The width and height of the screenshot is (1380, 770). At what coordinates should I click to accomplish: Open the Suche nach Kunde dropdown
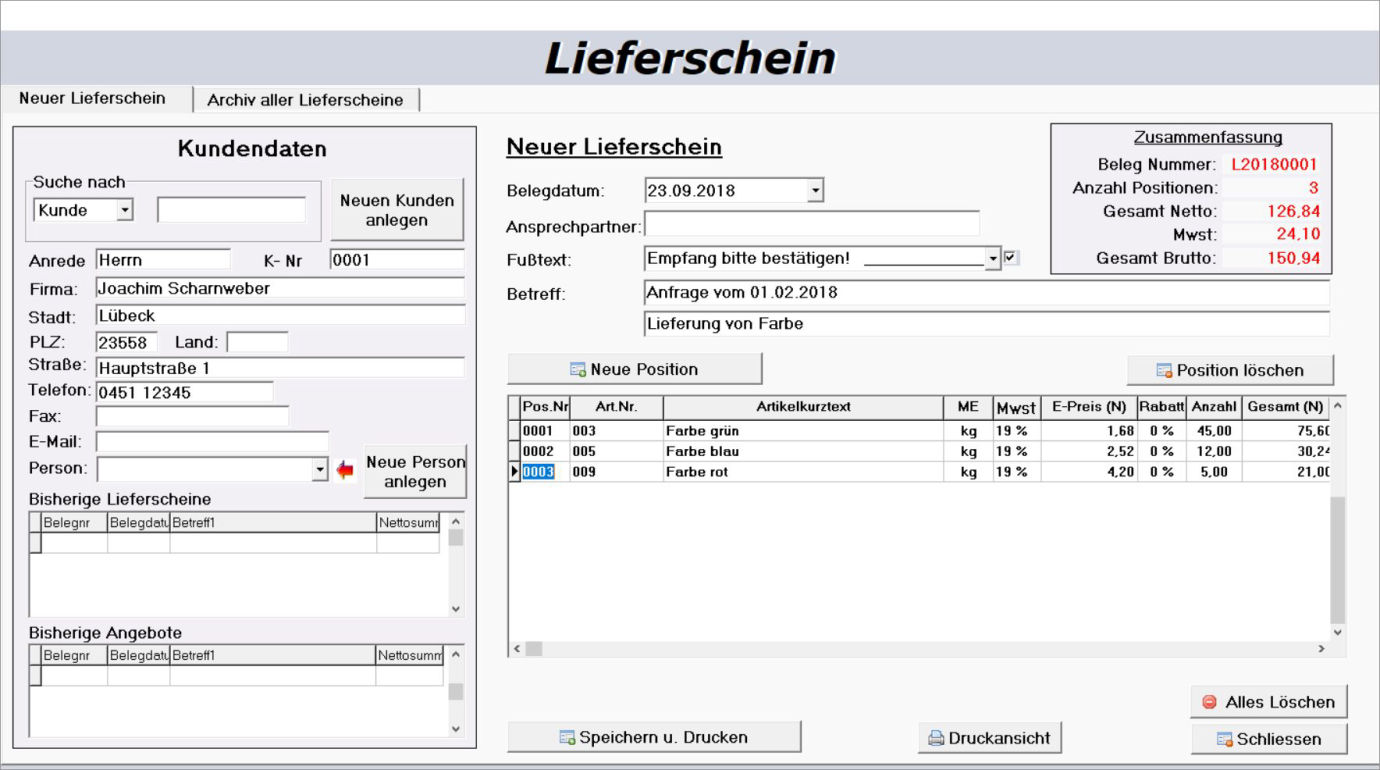(125, 211)
